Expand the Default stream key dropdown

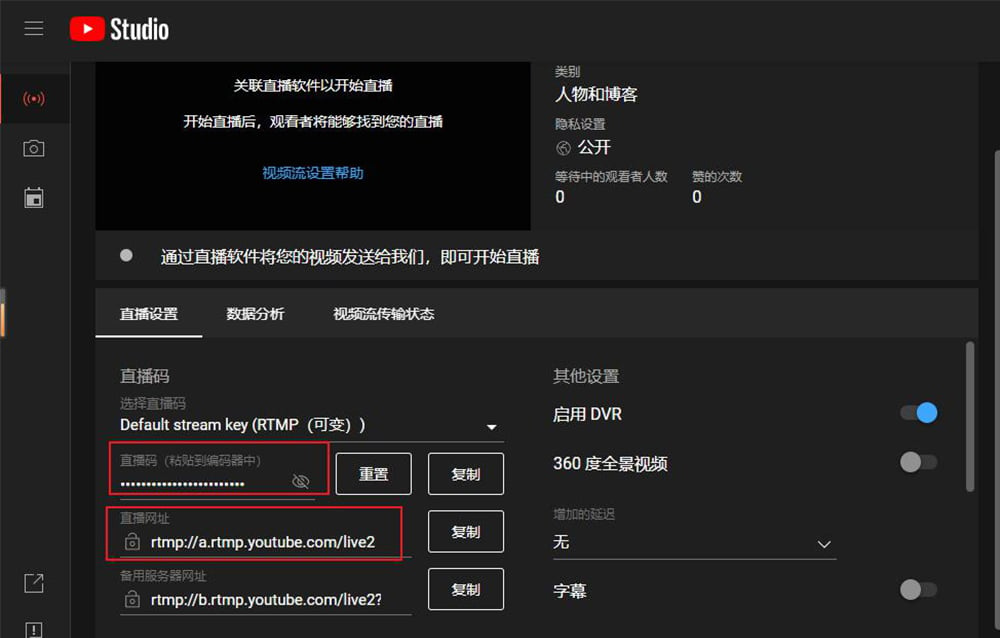coord(491,427)
